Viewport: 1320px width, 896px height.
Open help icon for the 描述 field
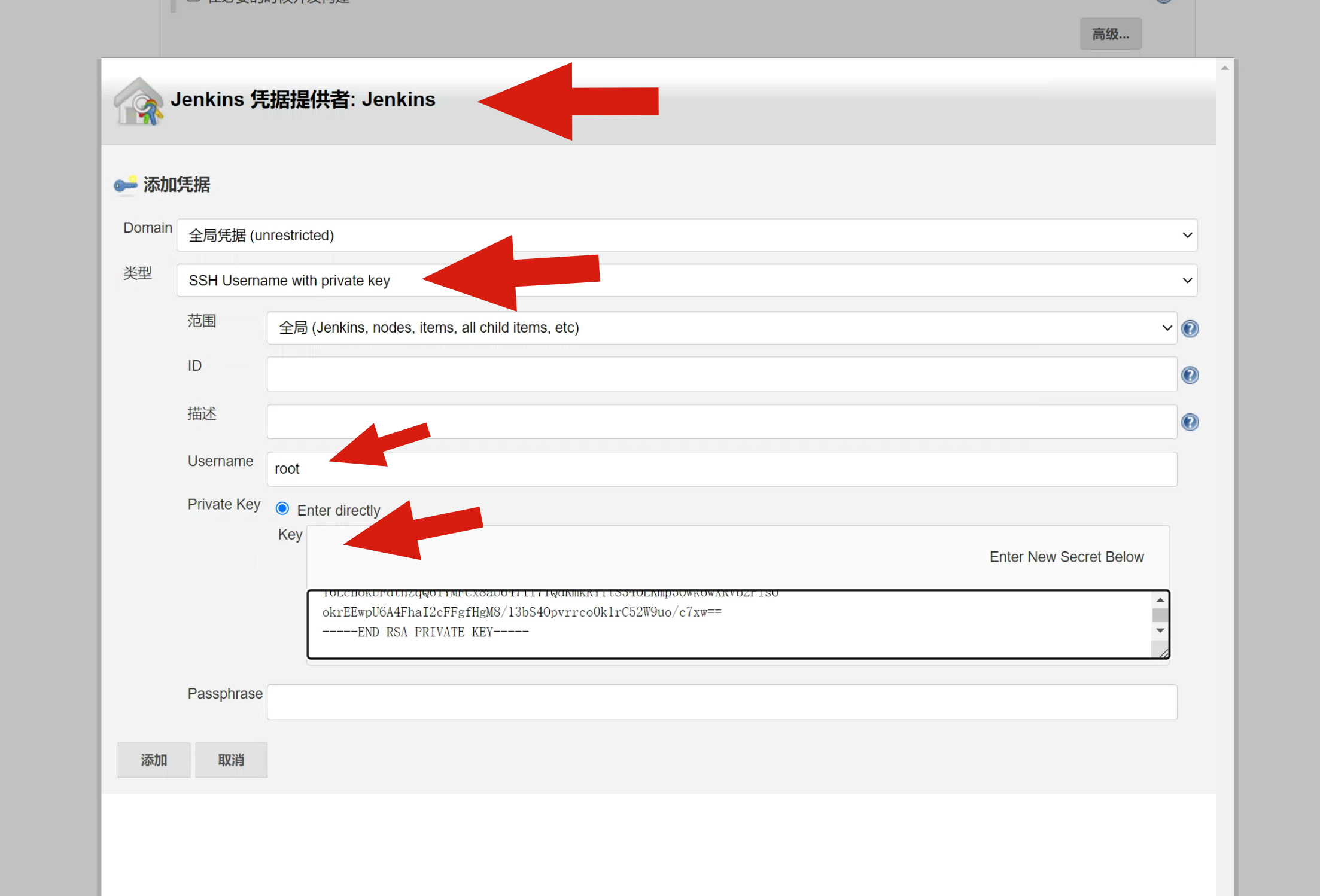coord(1190,422)
